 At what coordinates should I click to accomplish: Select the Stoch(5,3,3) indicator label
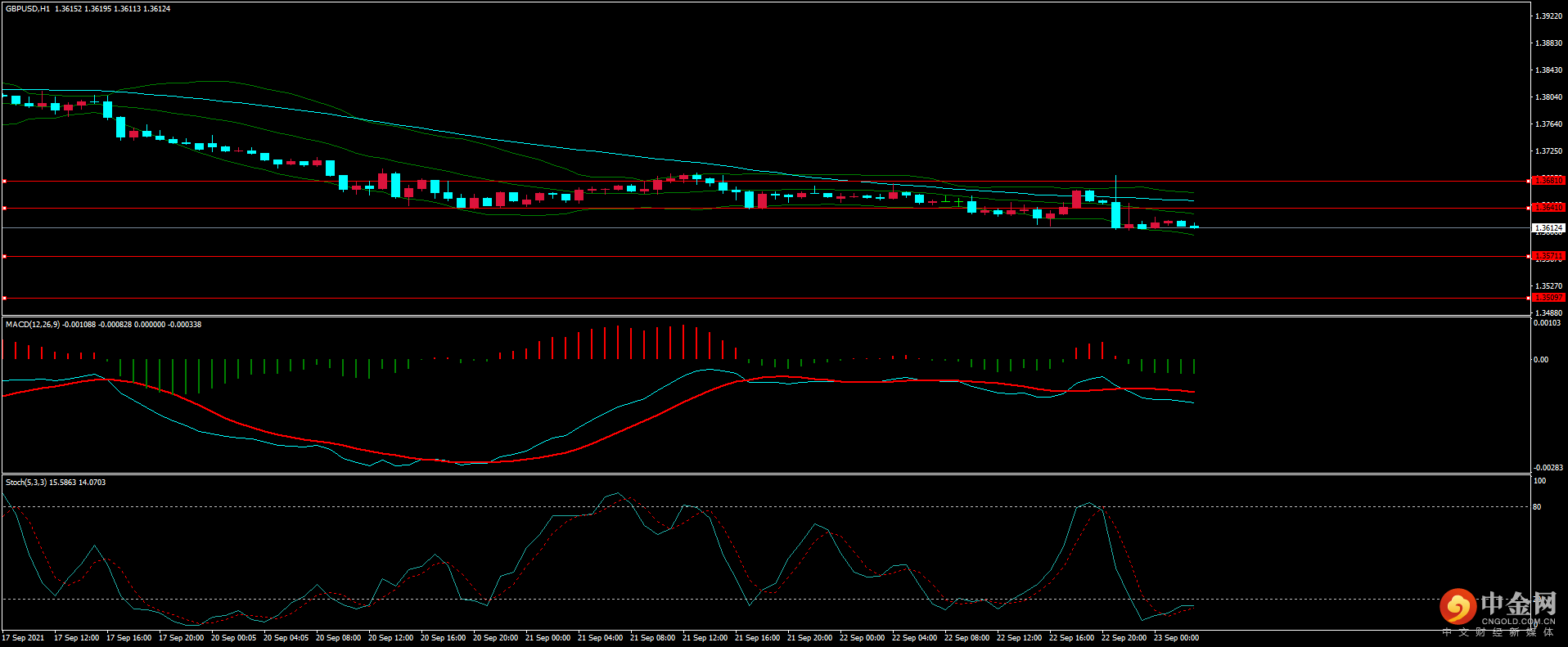pos(26,483)
